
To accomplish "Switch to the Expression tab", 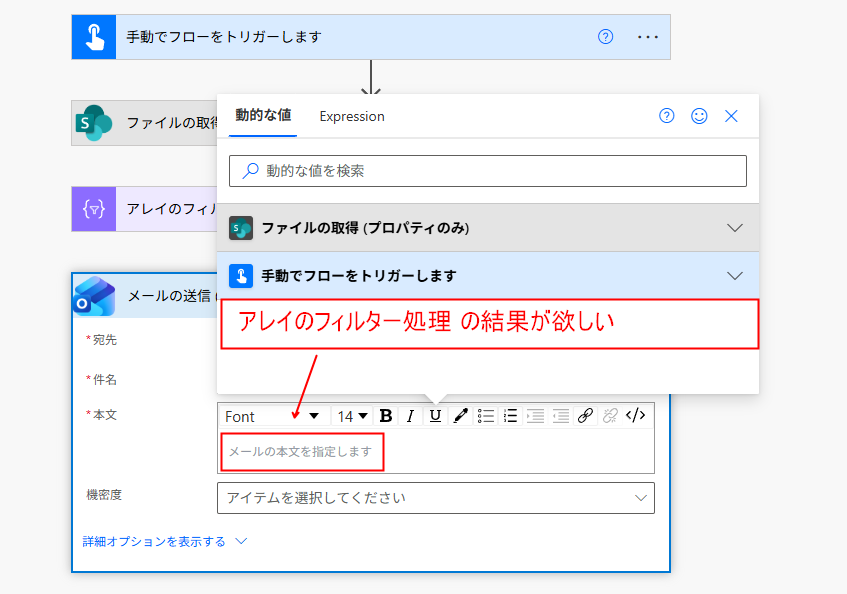I will click(352, 117).
